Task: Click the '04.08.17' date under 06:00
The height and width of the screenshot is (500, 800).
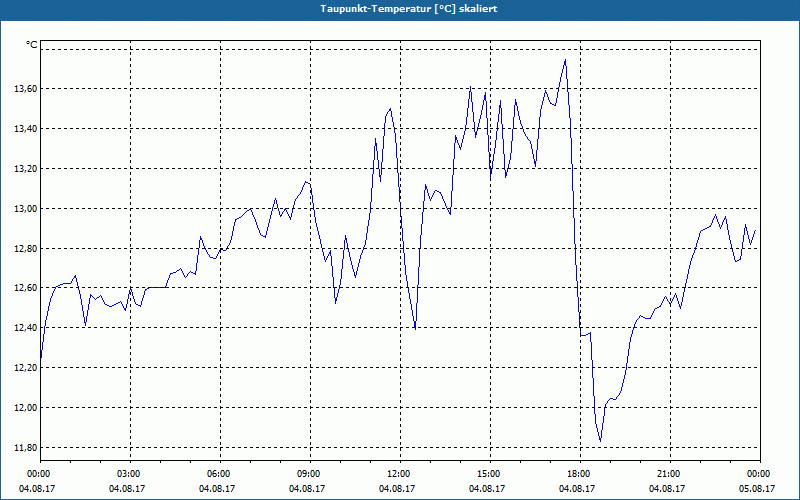Action: tap(217, 488)
